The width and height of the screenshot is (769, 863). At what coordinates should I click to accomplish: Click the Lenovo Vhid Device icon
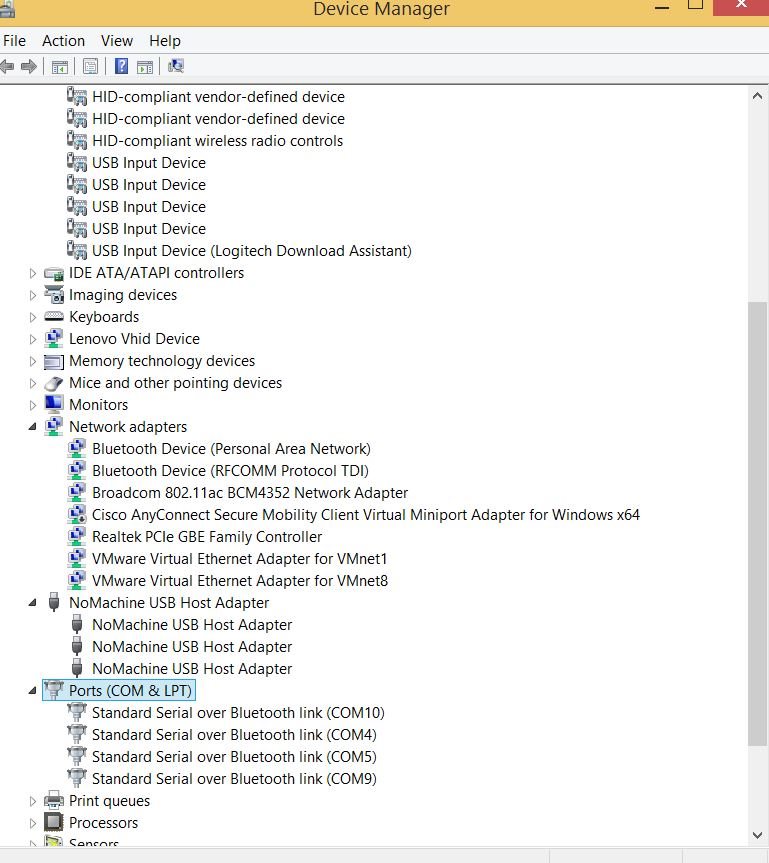tap(54, 338)
